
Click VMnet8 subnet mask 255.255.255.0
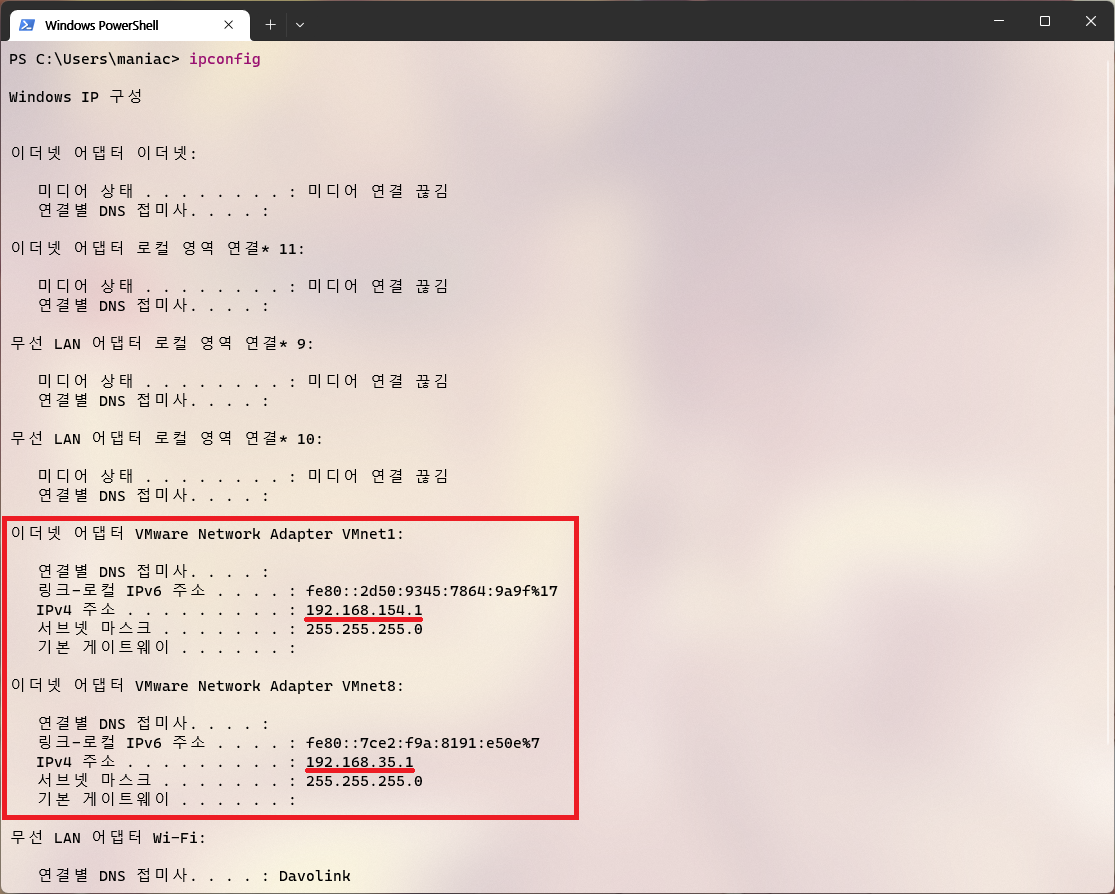(x=364, y=782)
